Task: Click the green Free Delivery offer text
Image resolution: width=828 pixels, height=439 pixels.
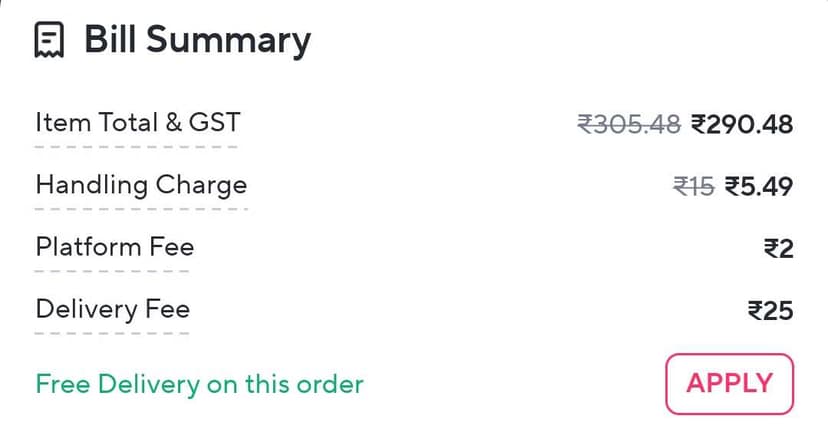Action: click(x=199, y=383)
